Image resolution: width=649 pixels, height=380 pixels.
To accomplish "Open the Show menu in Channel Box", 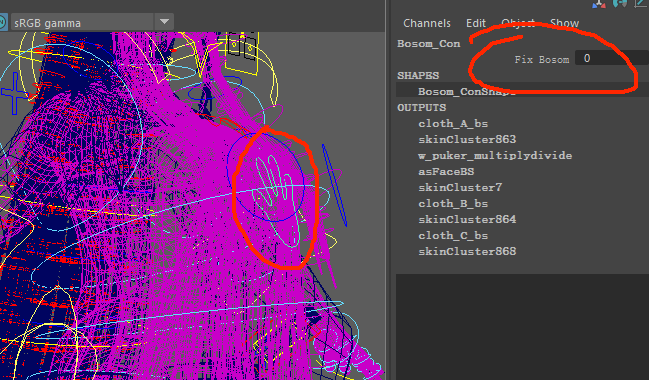I will (x=564, y=23).
